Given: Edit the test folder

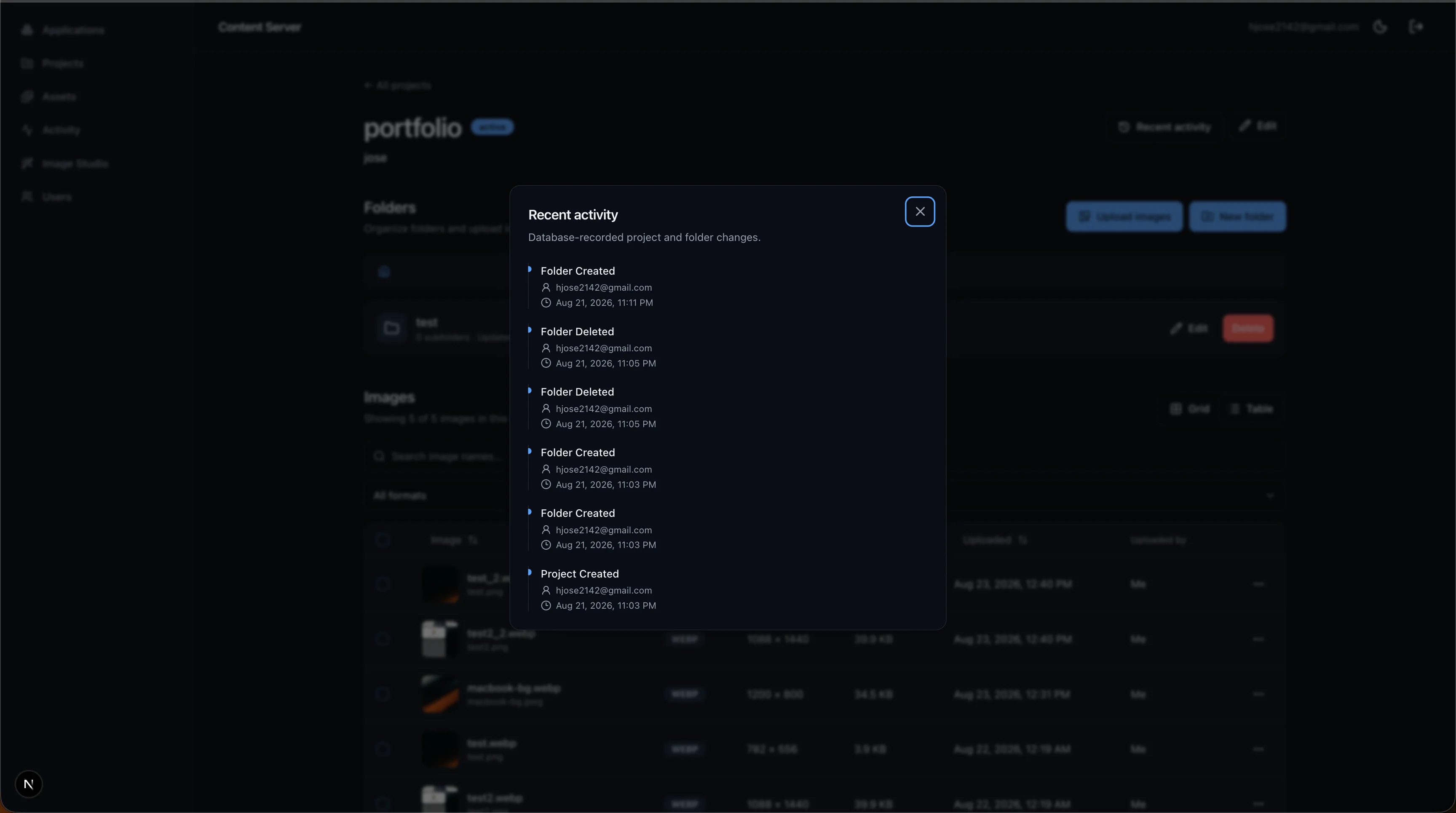Looking at the screenshot, I should coord(1188,328).
